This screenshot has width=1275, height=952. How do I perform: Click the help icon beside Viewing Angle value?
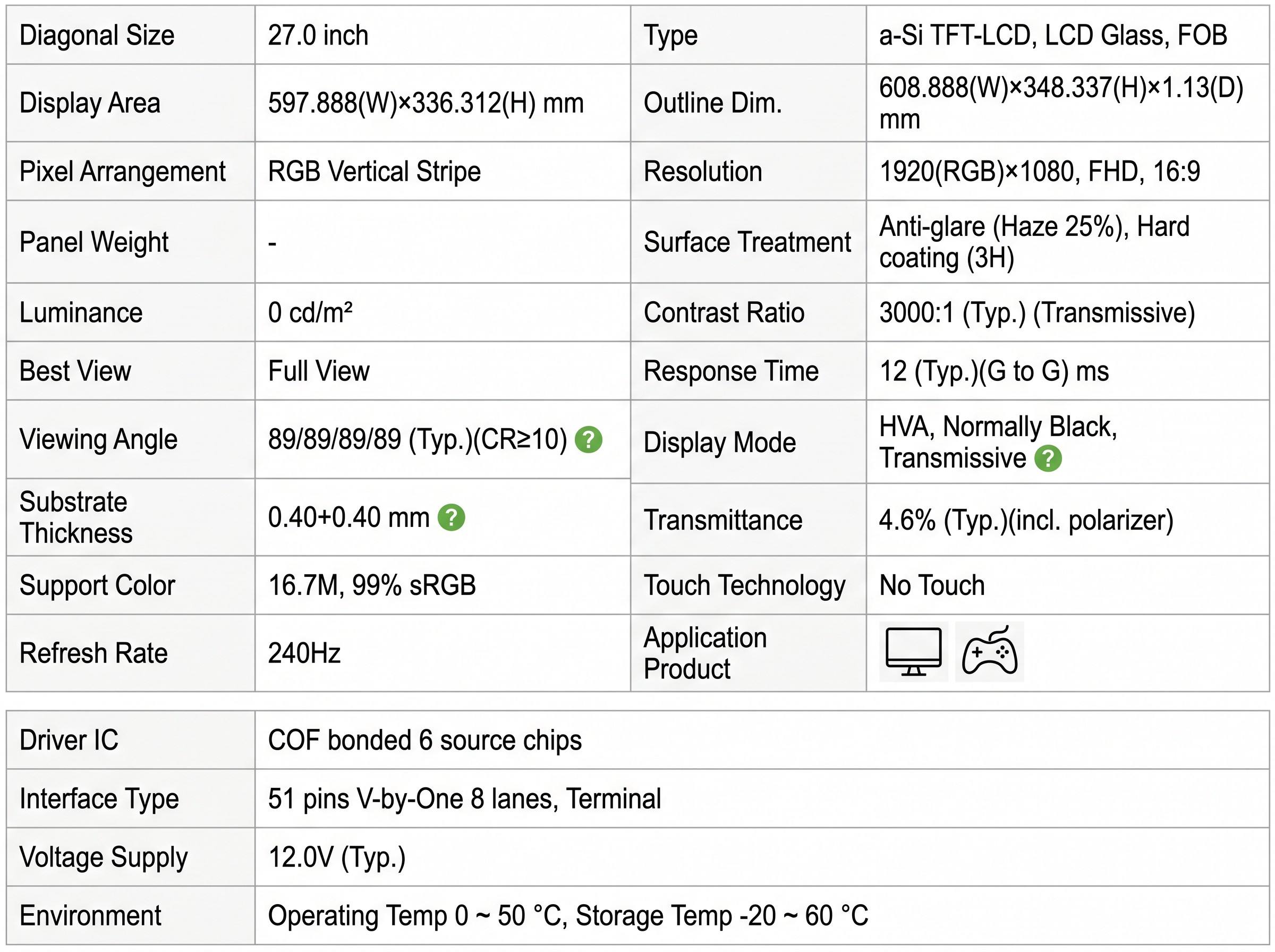click(588, 440)
